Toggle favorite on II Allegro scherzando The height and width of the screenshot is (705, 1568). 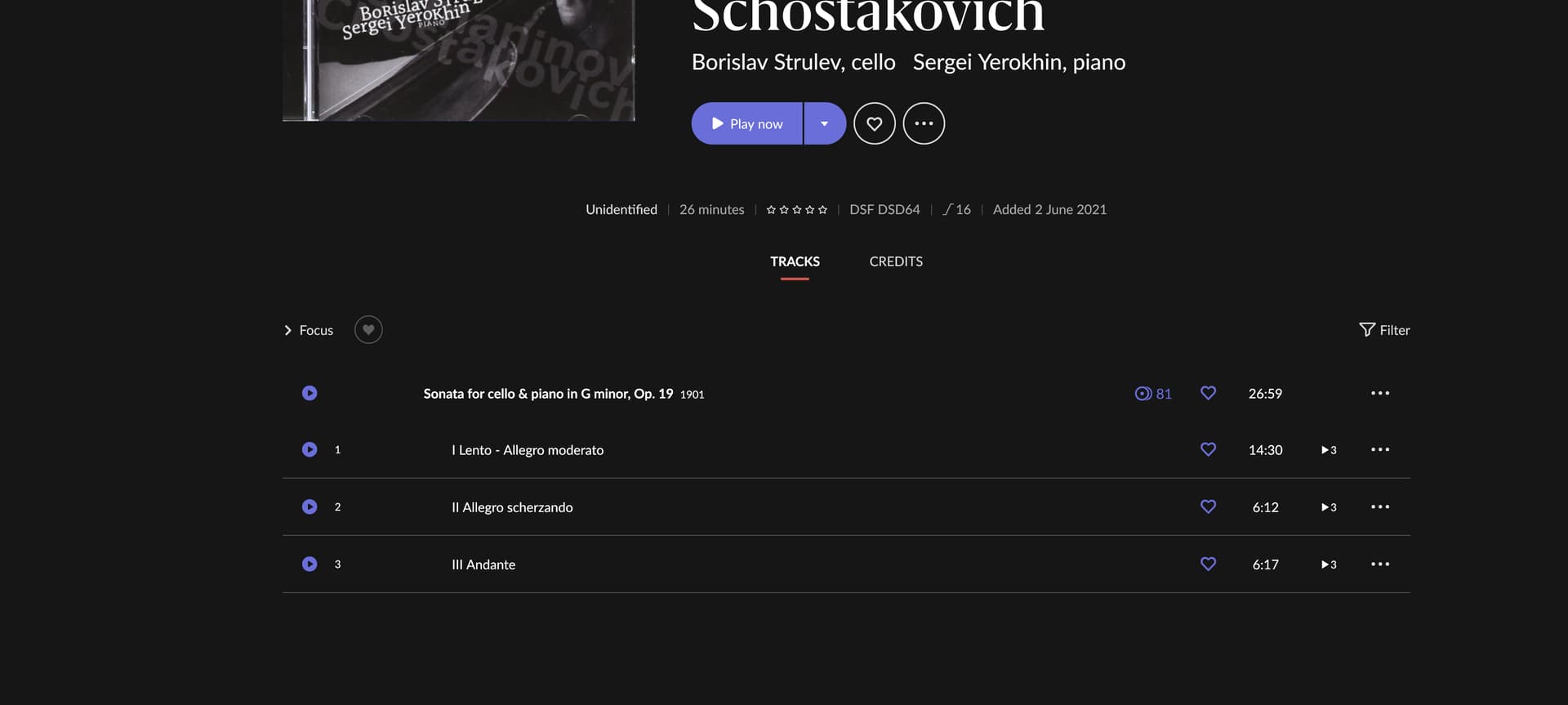1208,506
